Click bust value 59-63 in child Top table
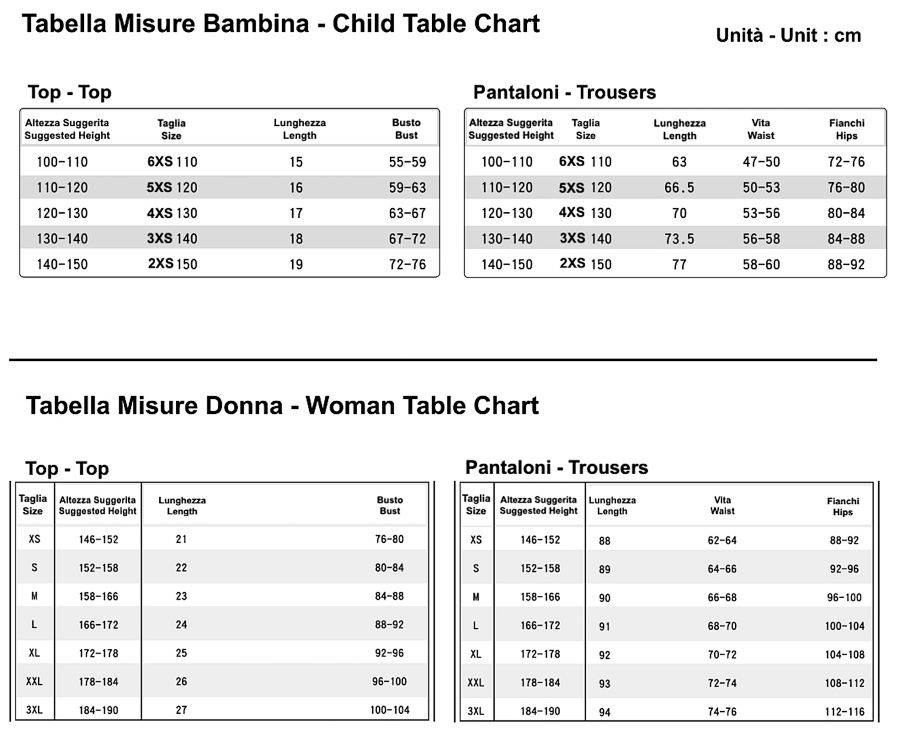The height and width of the screenshot is (741, 900). coord(407,188)
